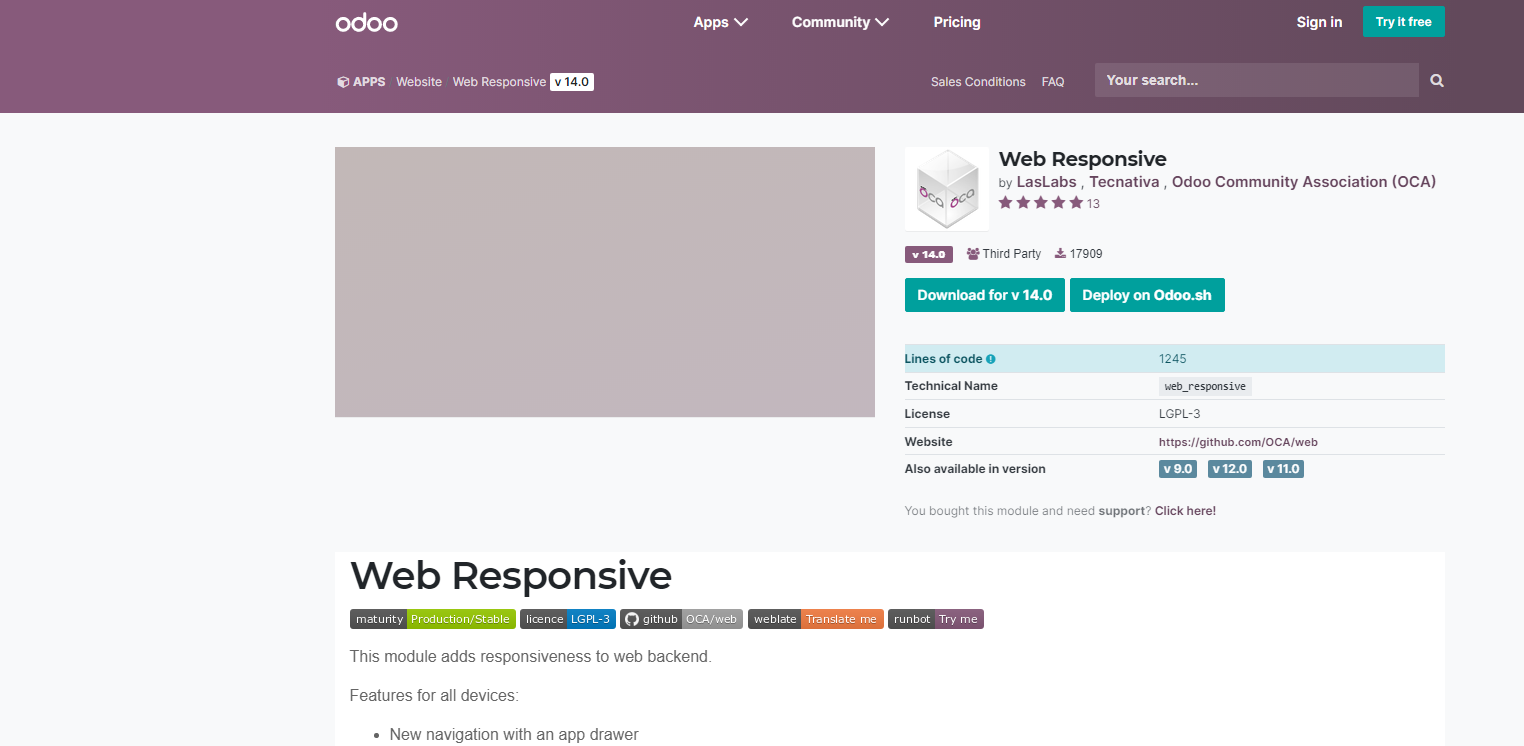
Task: Go to Website category in the breadcrumb
Action: pos(419,82)
